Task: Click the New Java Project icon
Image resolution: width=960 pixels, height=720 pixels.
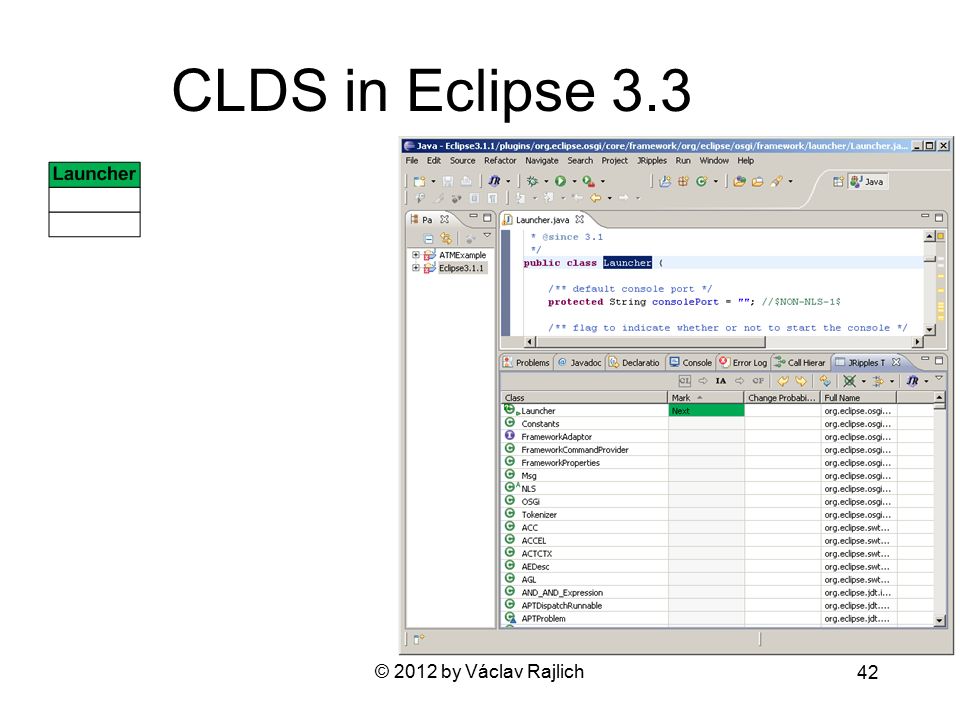Action: pyautogui.click(x=665, y=181)
